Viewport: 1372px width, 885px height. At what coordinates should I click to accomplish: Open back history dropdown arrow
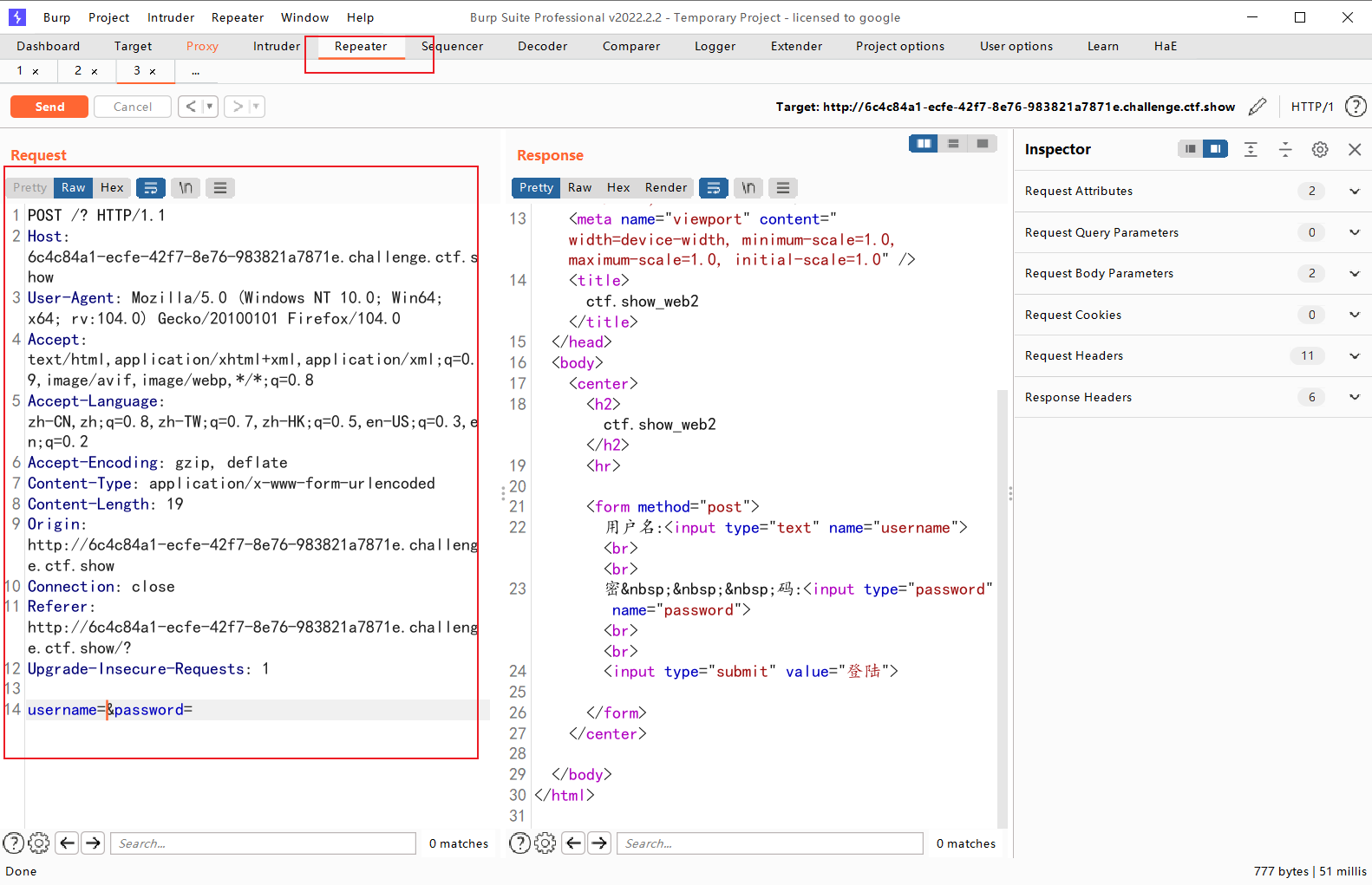tap(209, 107)
